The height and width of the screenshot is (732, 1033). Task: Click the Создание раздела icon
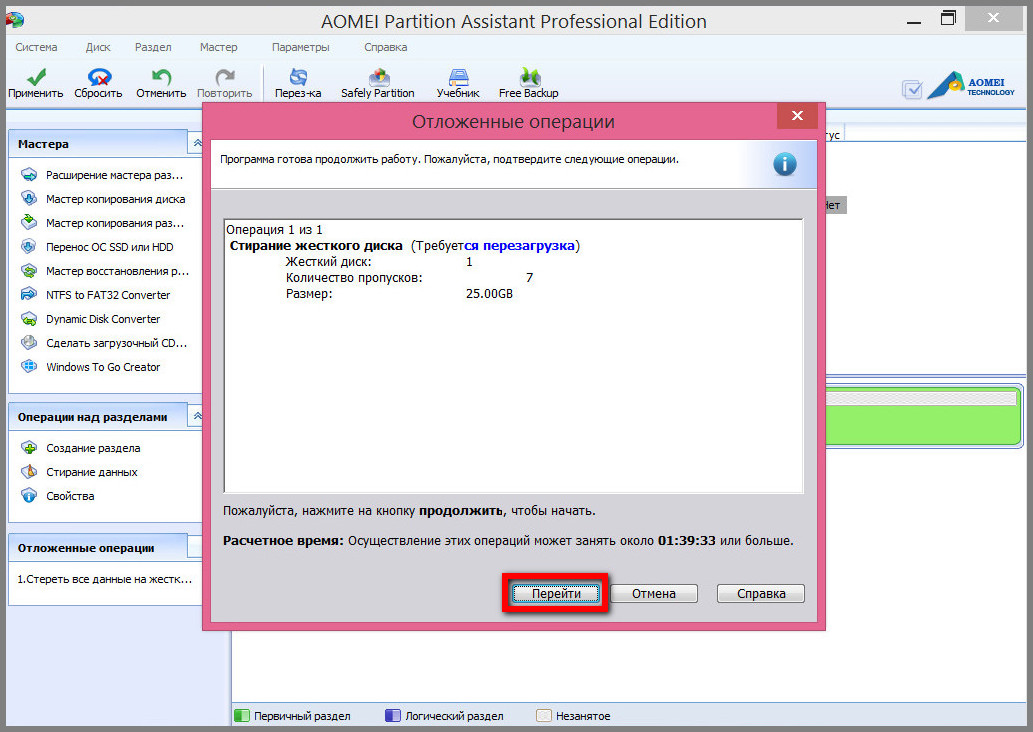29,448
